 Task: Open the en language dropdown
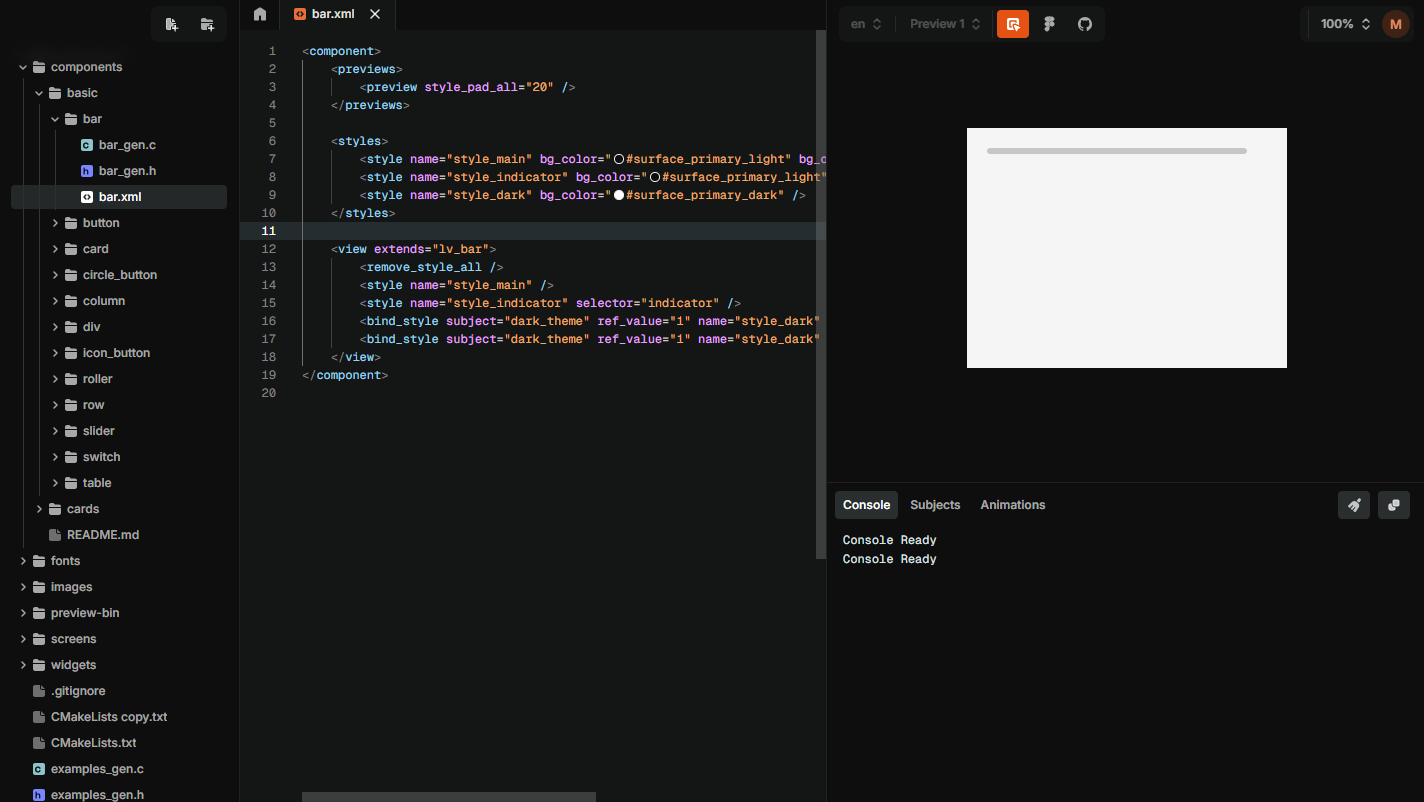866,24
